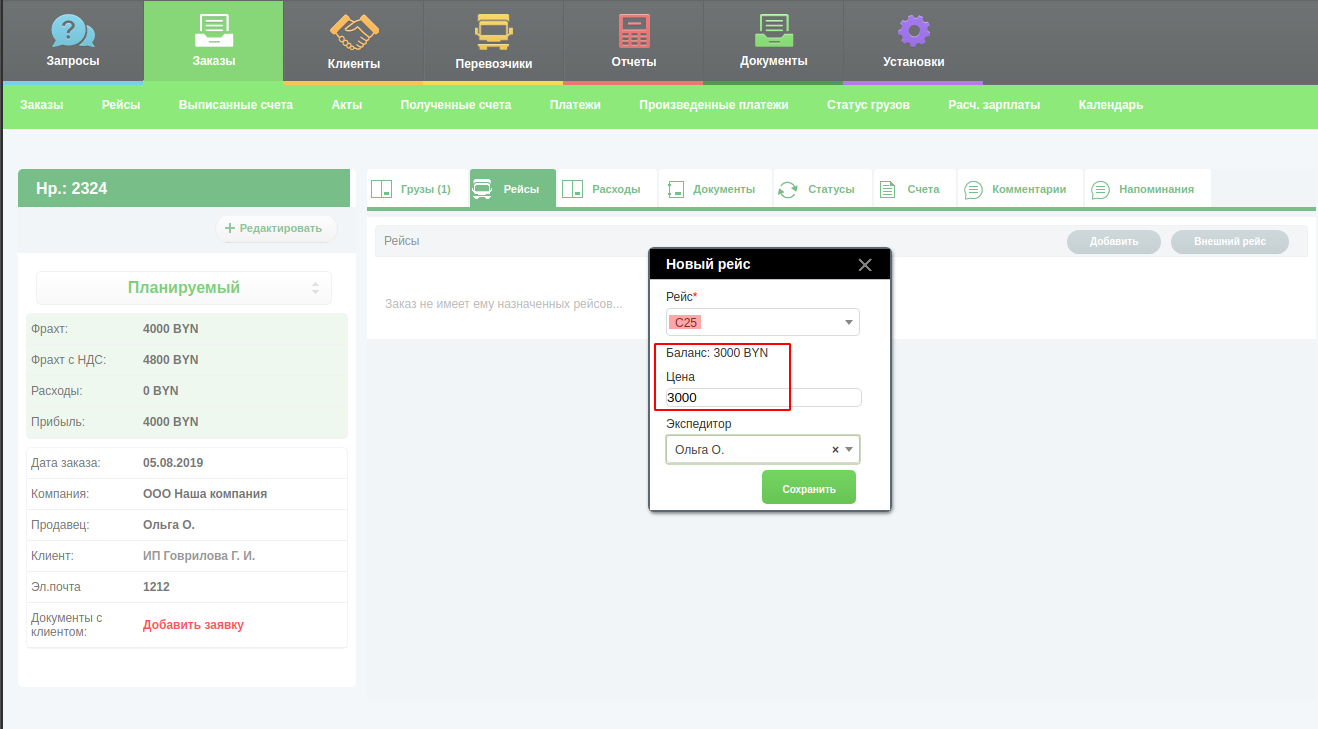Open Расч. зарплаты submenu item

[994, 105]
